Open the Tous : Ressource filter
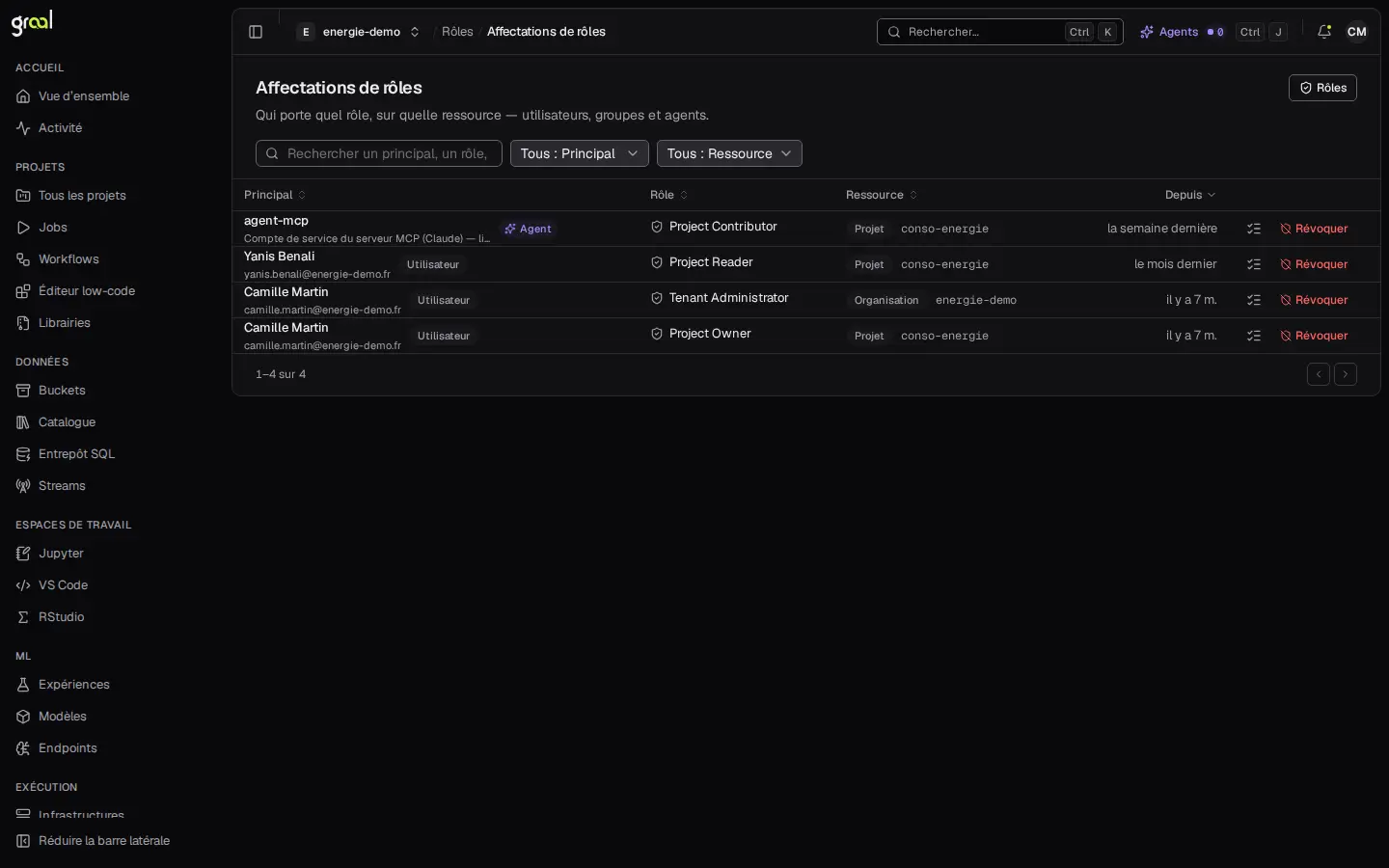This screenshot has height=868, width=1389. tap(729, 153)
